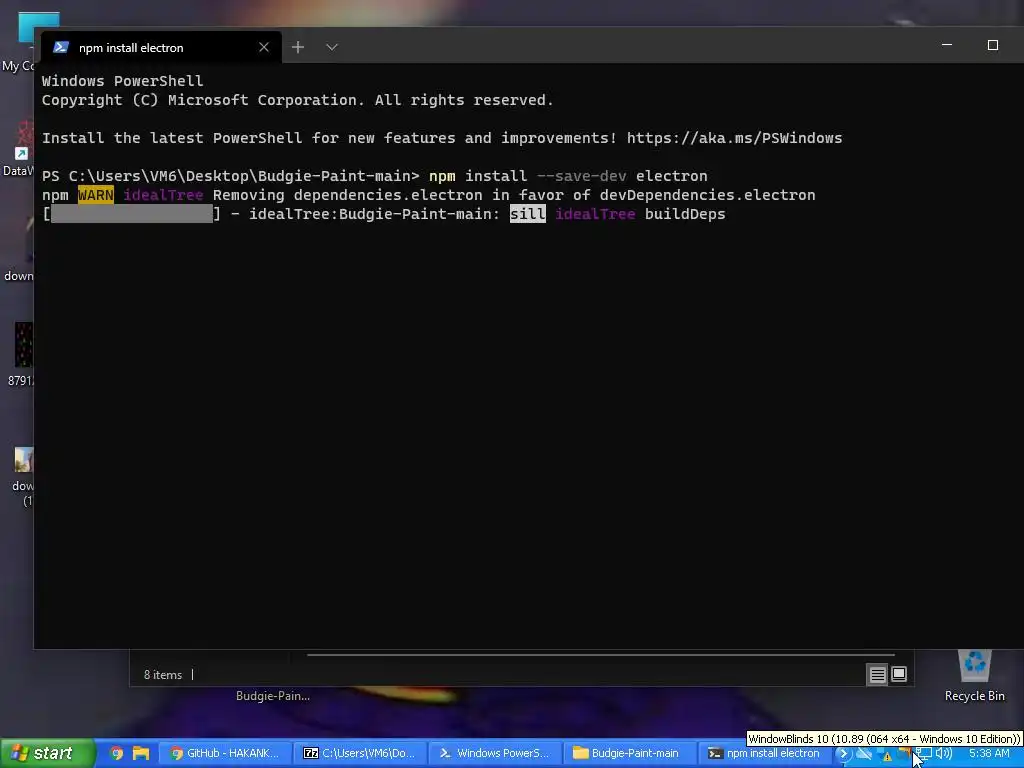
Task: Open My Computer desktop icon
Action: pos(18,42)
